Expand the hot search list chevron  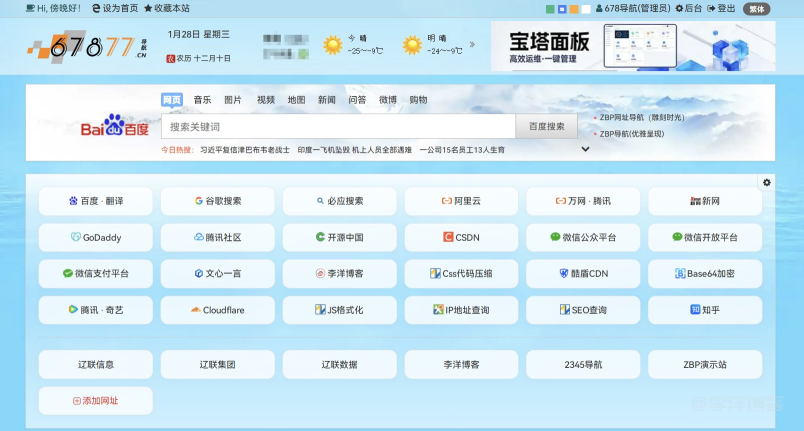(585, 149)
